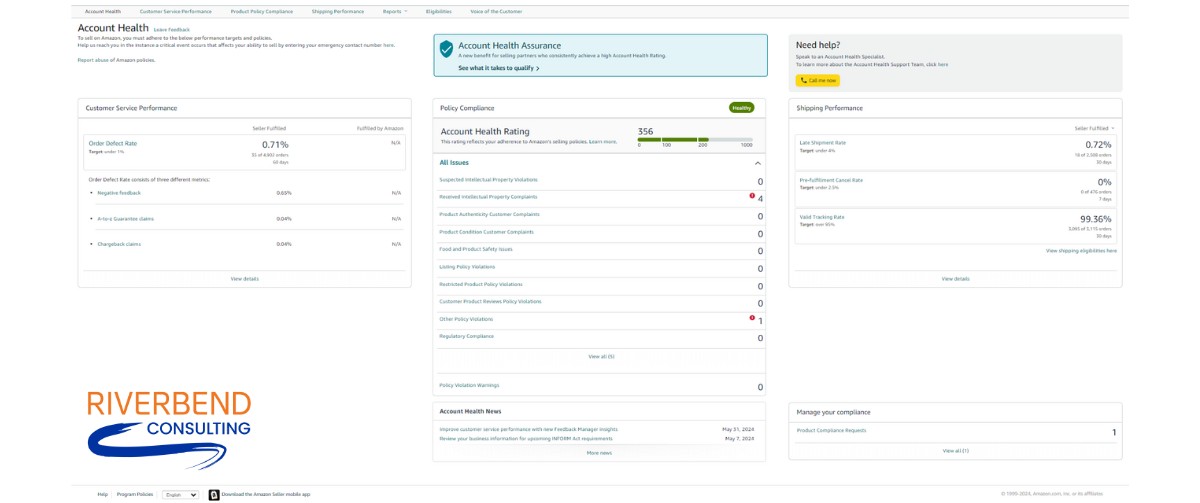
Task: Click View shipping eligibilities here
Action: pyautogui.click(x=1082, y=251)
